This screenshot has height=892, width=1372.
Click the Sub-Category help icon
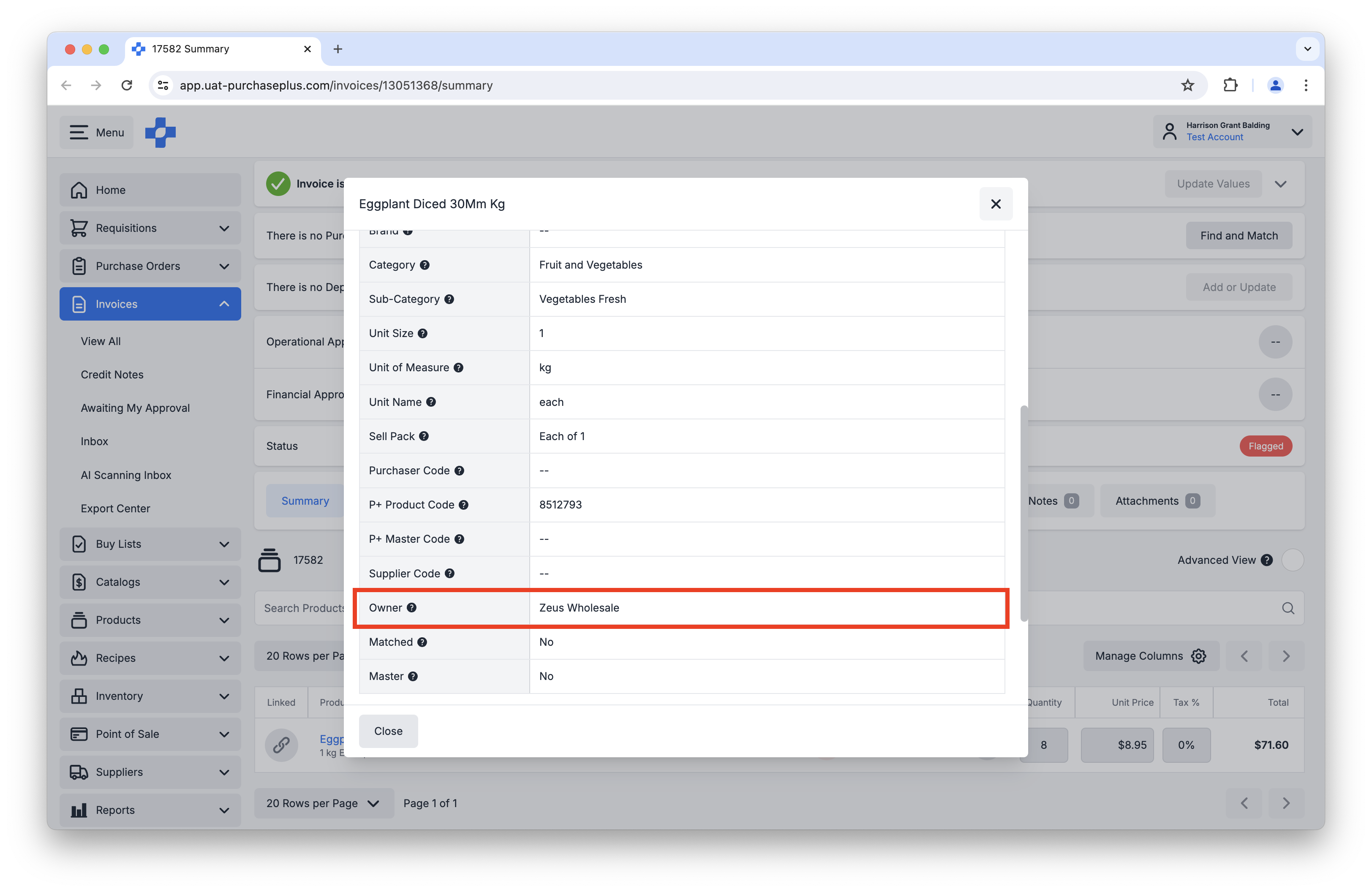(449, 299)
